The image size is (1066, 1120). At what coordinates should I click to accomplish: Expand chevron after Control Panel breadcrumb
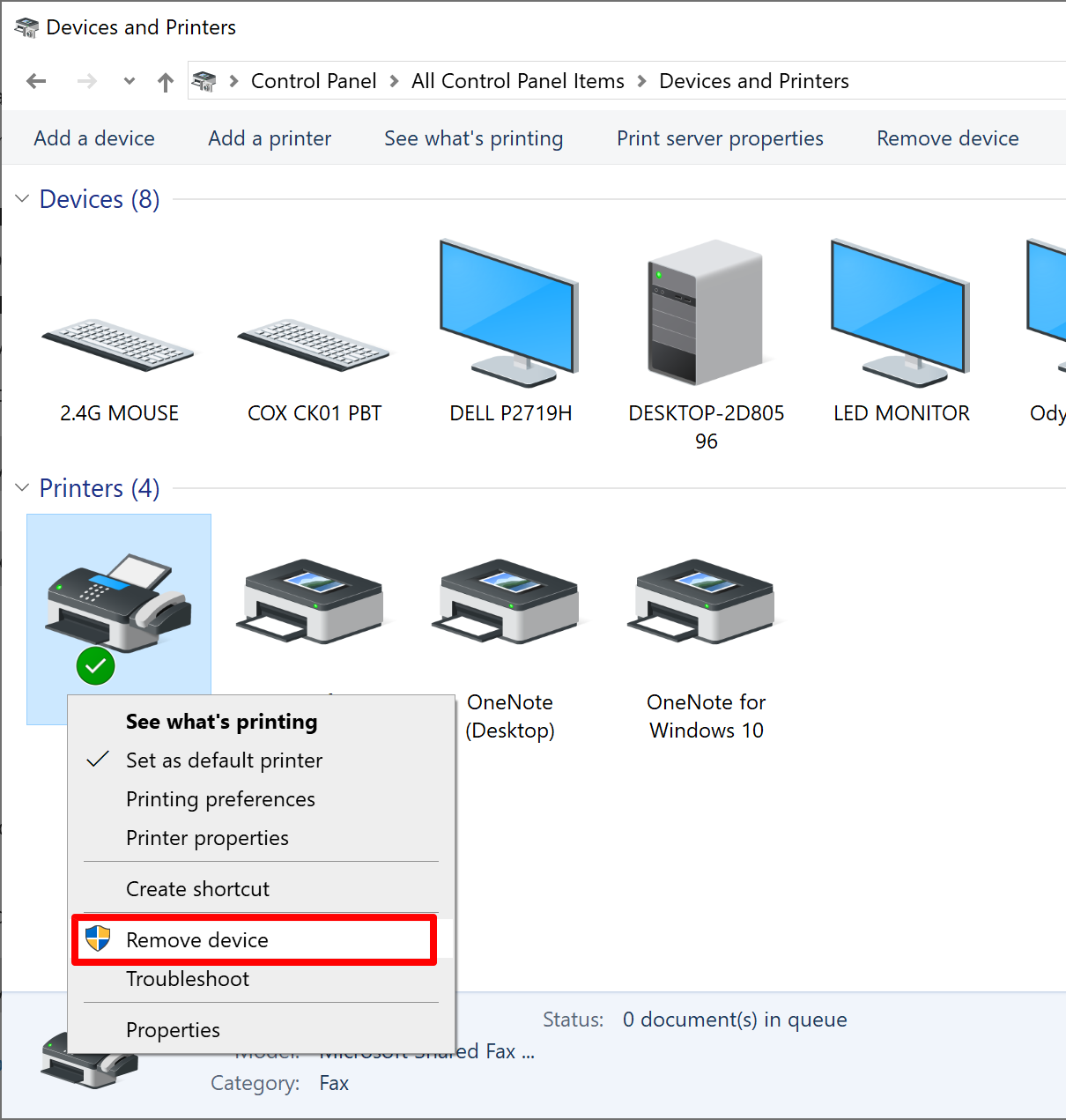(x=394, y=81)
